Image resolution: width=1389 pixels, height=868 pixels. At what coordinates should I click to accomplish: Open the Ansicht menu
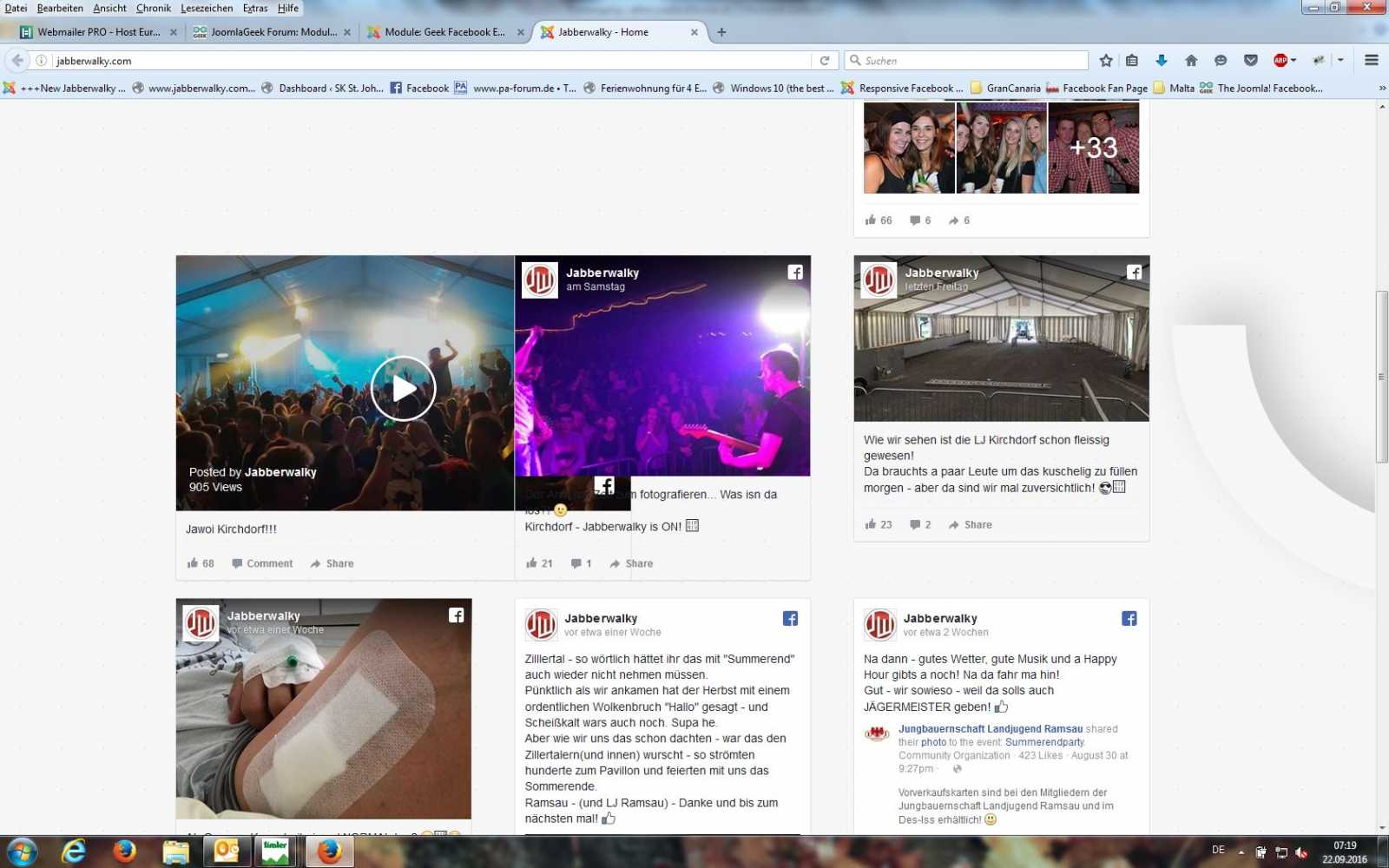[x=109, y=8]
